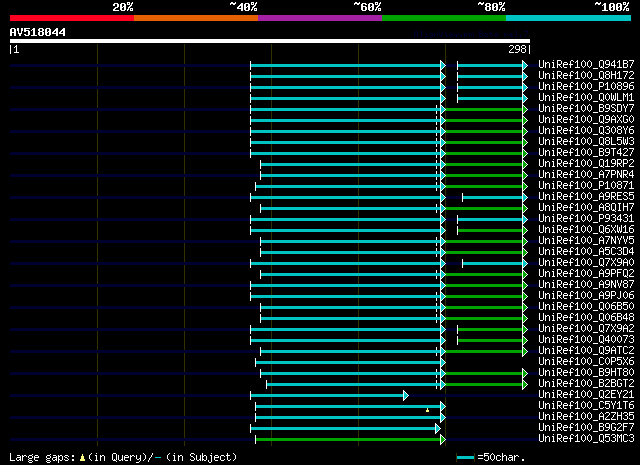Click on UniRef100_Q8L5W3
Image resolution: width=640 pixels, height=465 pixels.
(x=586, y=142)
